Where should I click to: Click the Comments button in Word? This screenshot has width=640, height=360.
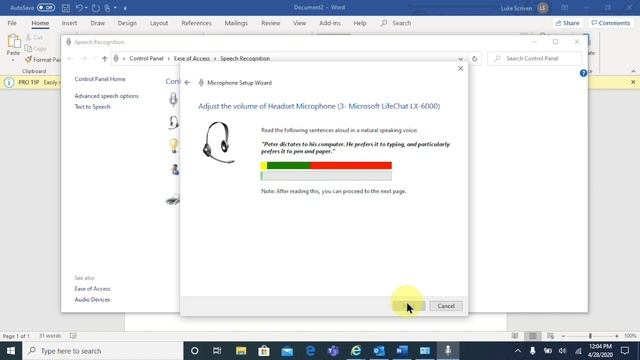(x=611, y=23)
